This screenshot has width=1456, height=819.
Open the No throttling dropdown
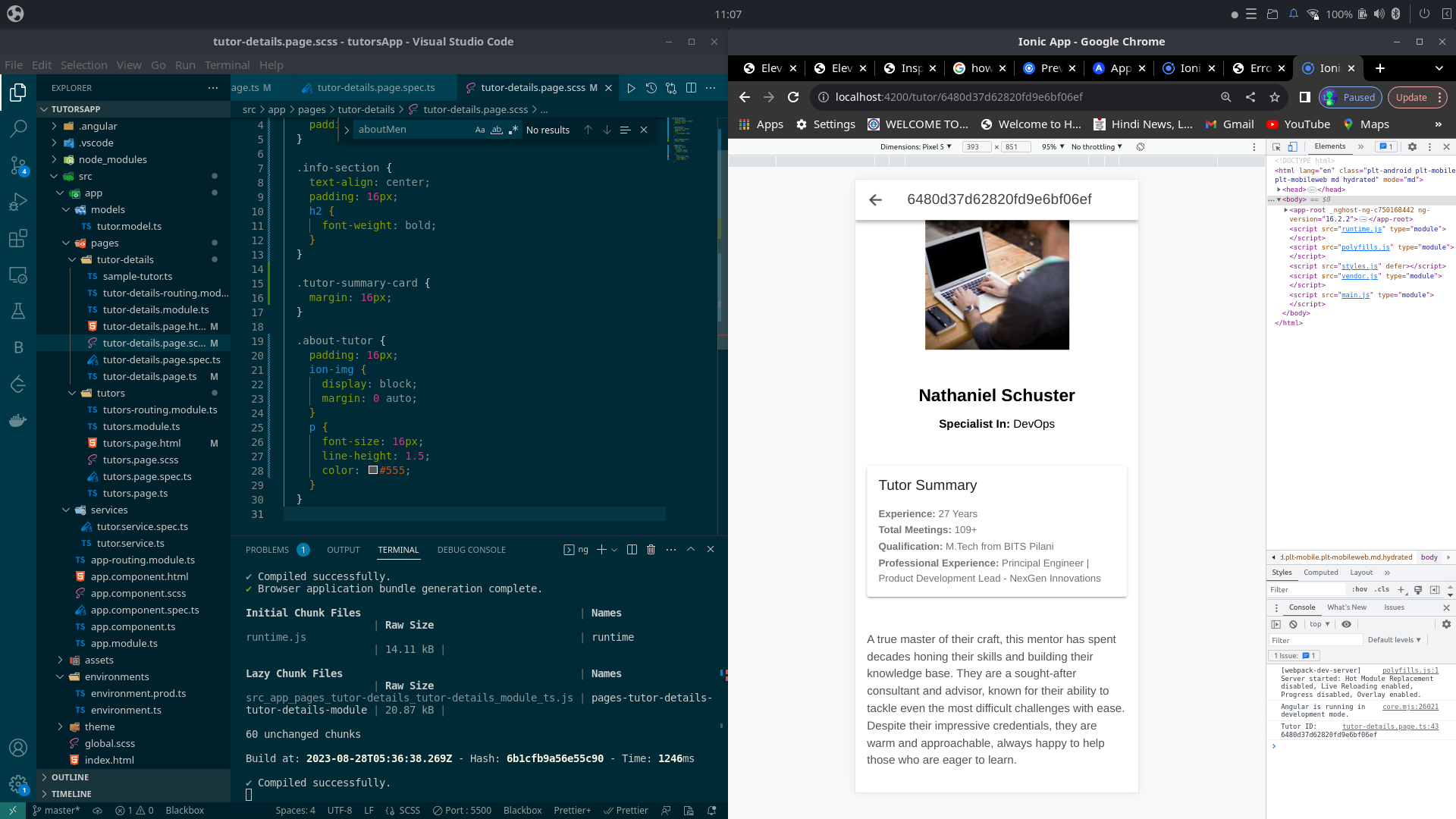click(x=1097, y=147)
